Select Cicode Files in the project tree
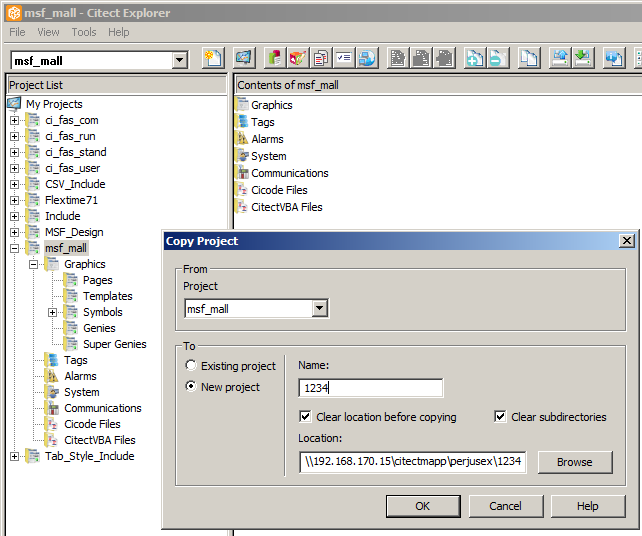The image size is (642, 536). (x=92, y=424)
